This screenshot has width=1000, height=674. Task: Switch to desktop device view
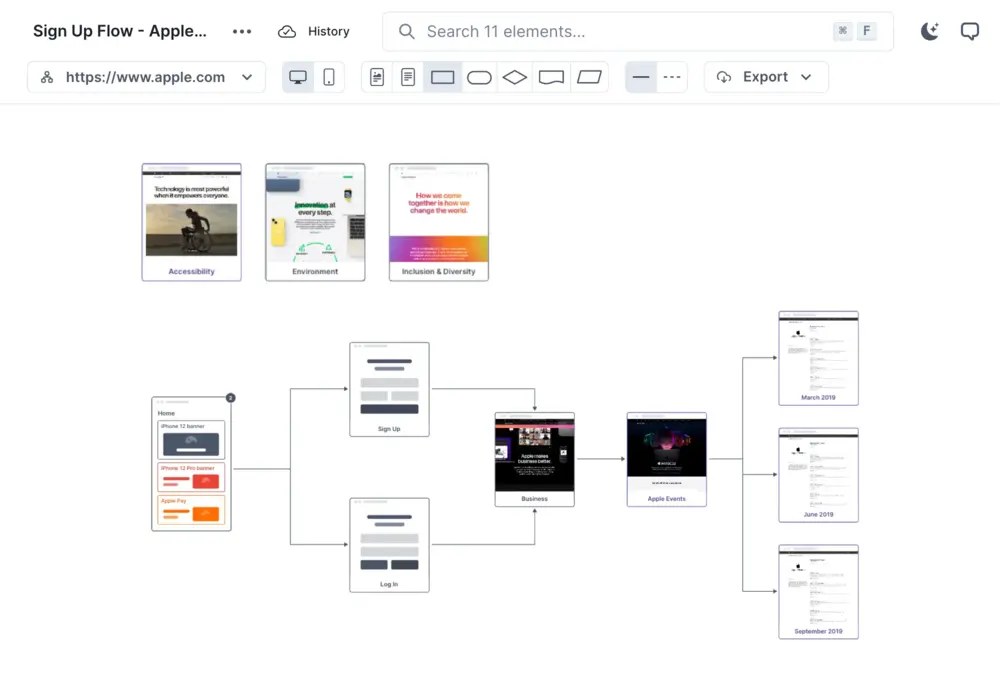[x=297, y=76]
